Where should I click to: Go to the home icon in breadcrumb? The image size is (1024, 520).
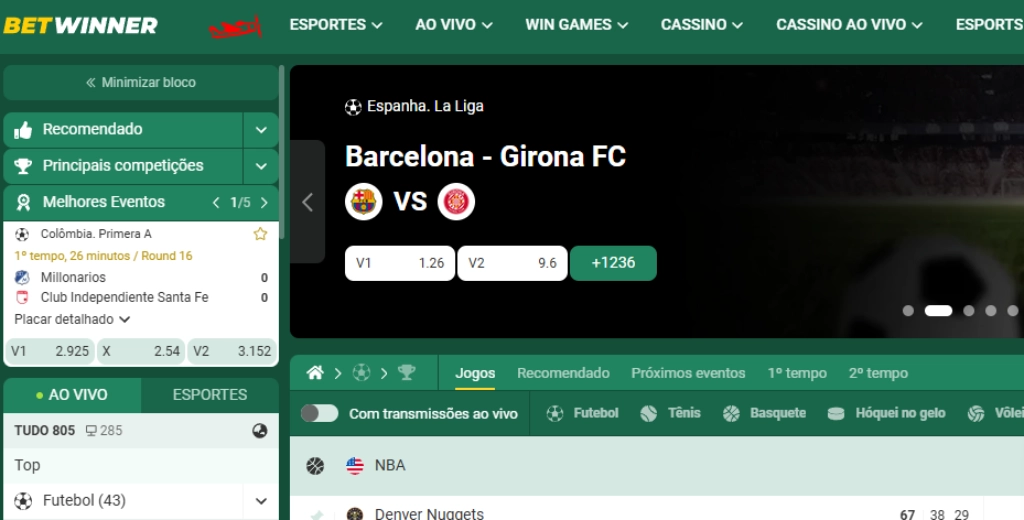click(315, 373)
